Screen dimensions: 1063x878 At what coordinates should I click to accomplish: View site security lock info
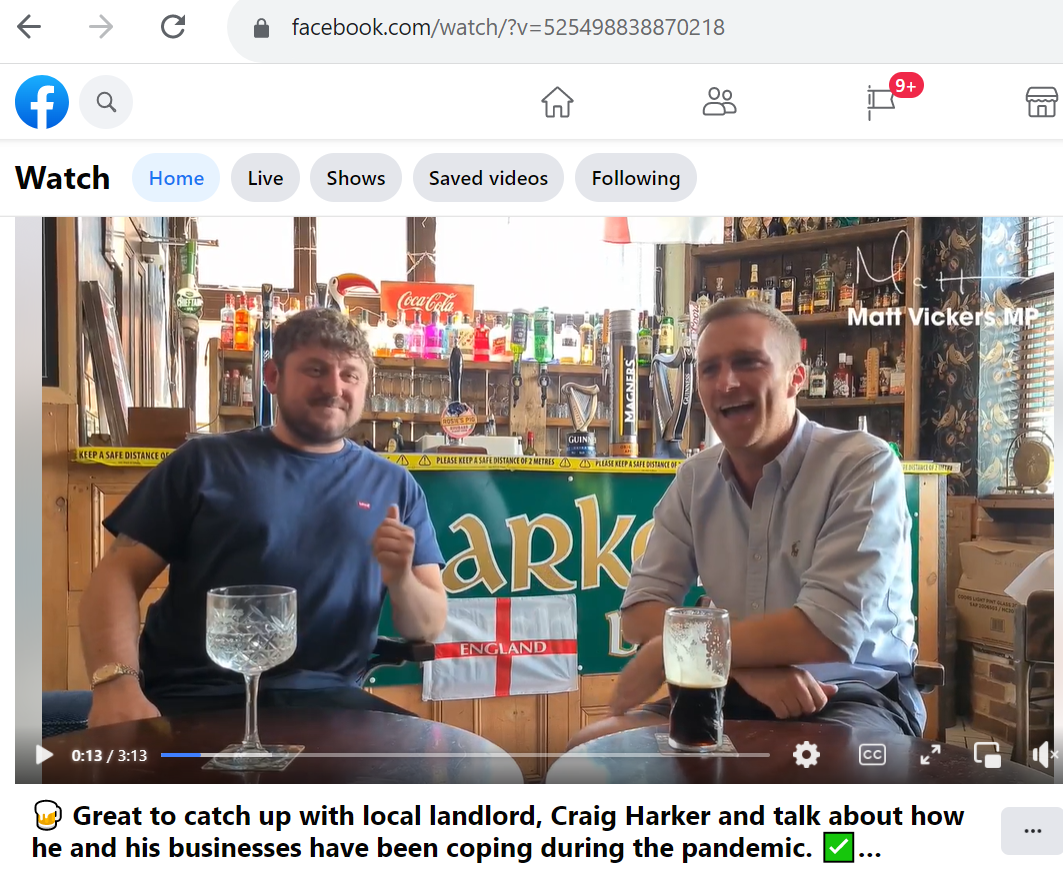261,28
